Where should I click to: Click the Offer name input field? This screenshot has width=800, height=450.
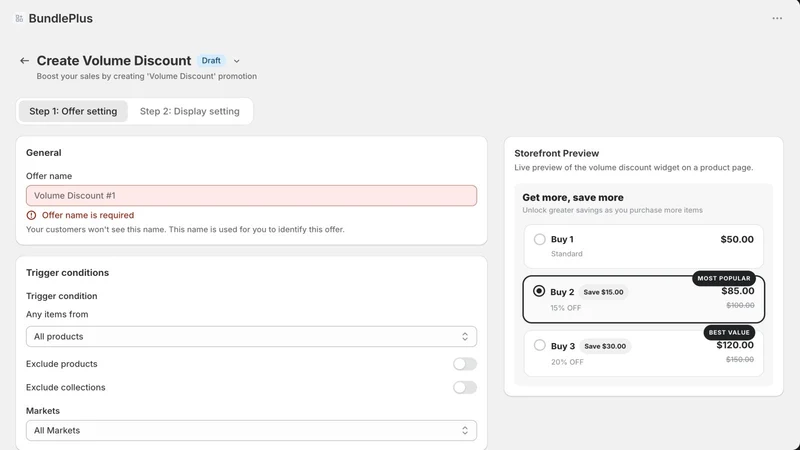252,196
